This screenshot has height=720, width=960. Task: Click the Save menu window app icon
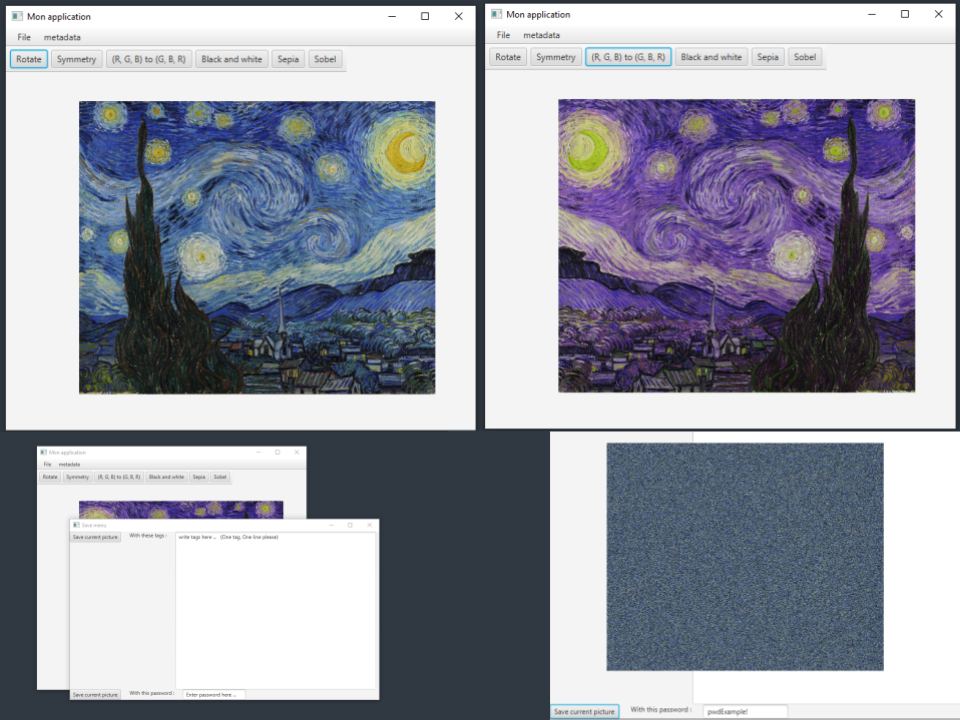pos(76,525)
